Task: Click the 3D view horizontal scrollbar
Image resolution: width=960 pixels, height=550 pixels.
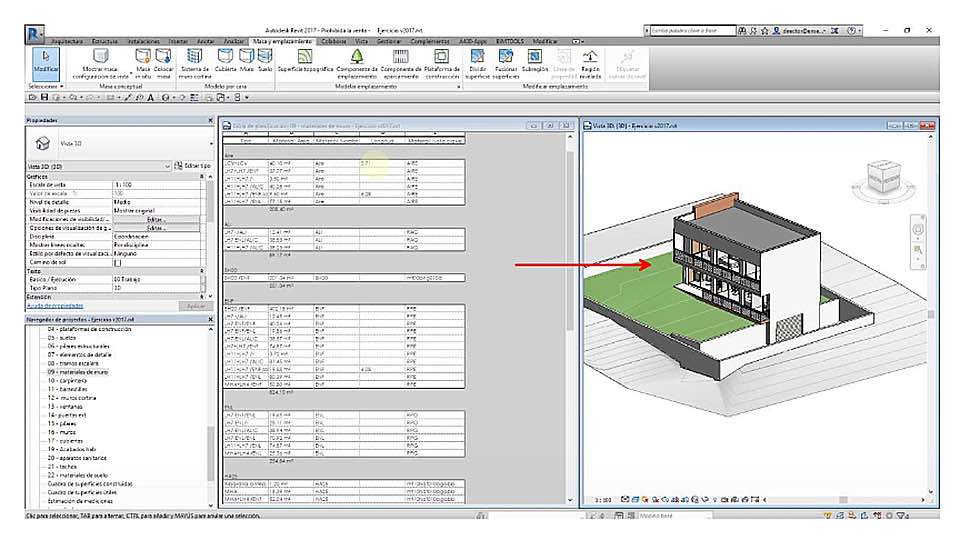Action: [842, 500]
